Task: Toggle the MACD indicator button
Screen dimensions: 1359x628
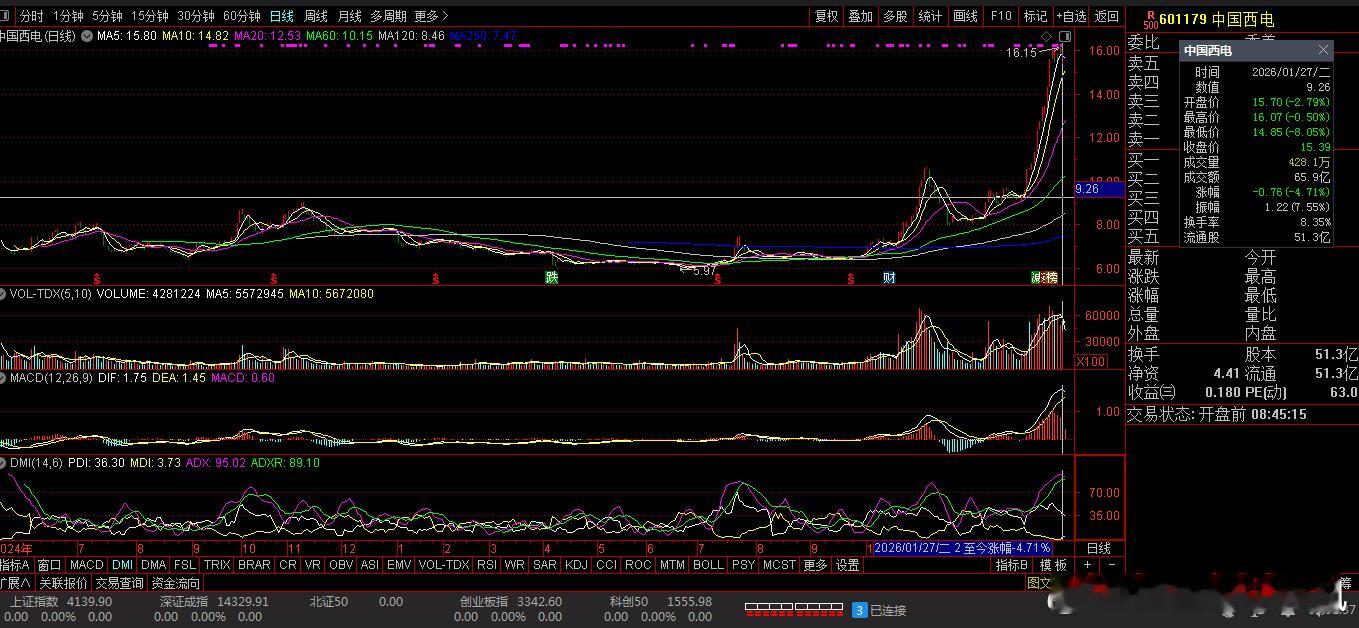Action: [87, 565]
